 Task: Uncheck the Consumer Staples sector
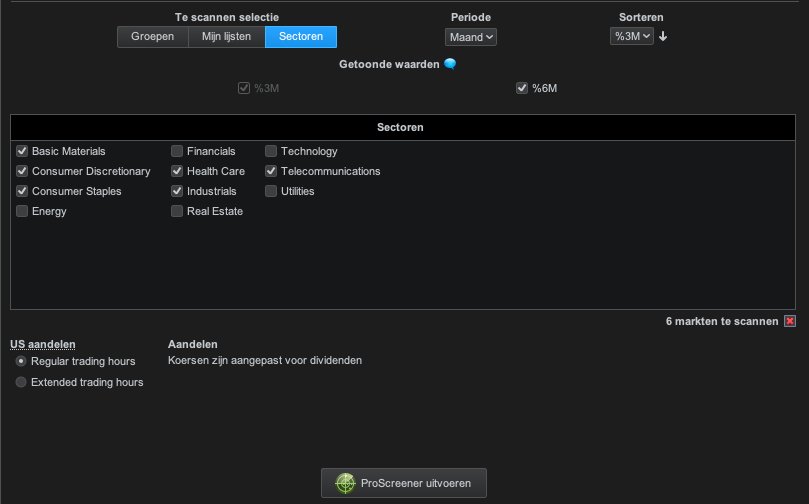22,191
